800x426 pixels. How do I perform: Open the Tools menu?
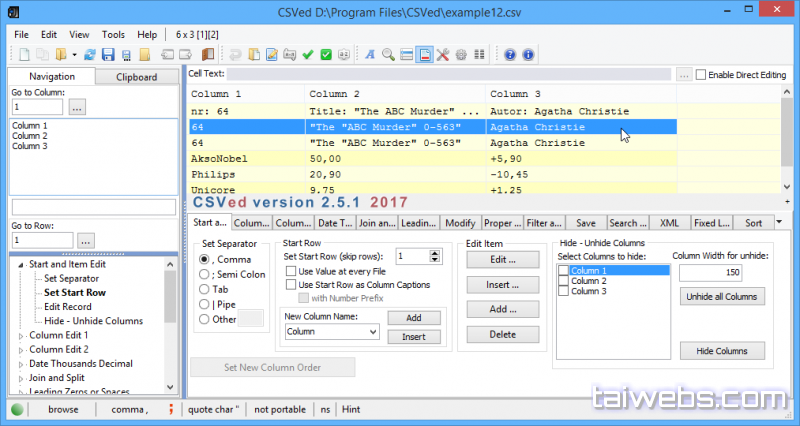(113, 35)
